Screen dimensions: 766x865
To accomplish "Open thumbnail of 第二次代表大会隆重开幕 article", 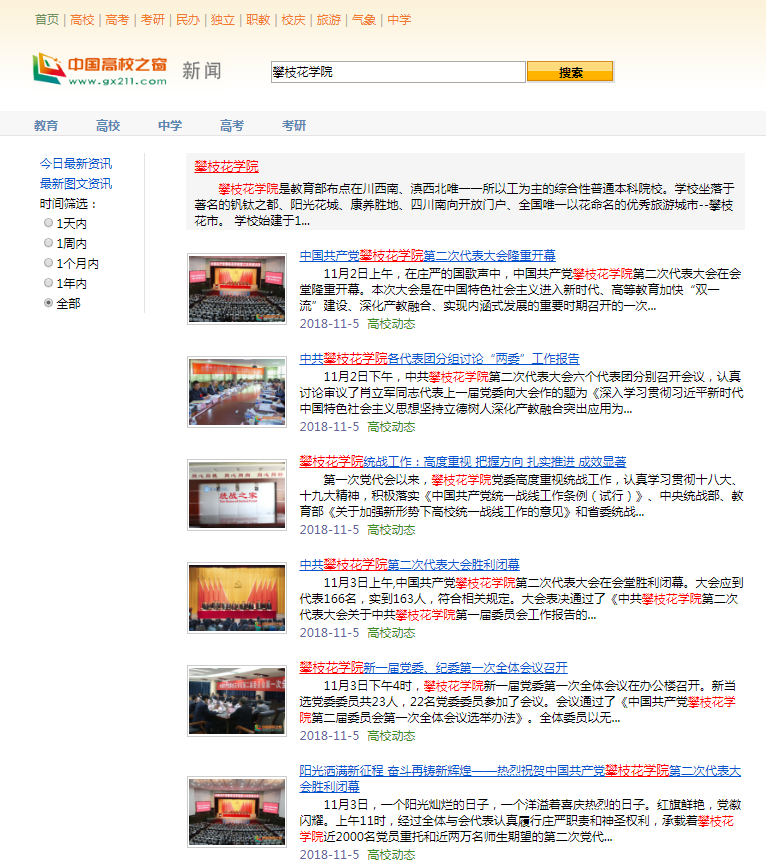I will (x=237, y=289).
